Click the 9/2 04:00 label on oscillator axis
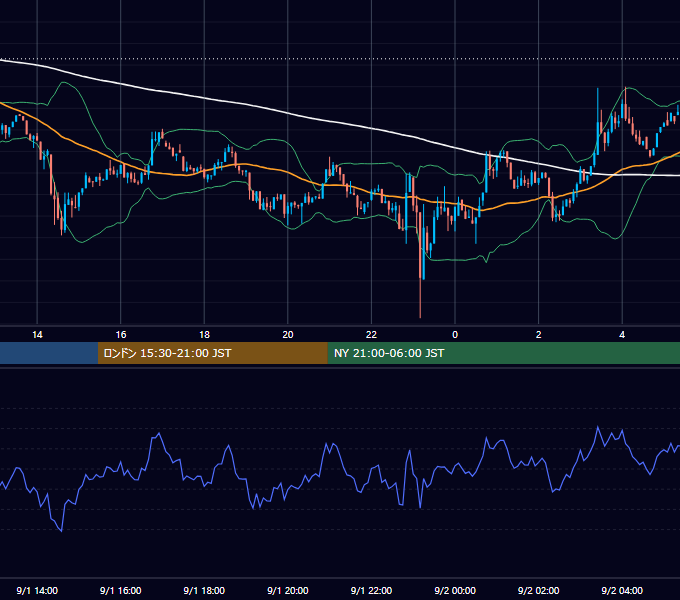This screenshot has width=680, height=600. tap(622, 590)
